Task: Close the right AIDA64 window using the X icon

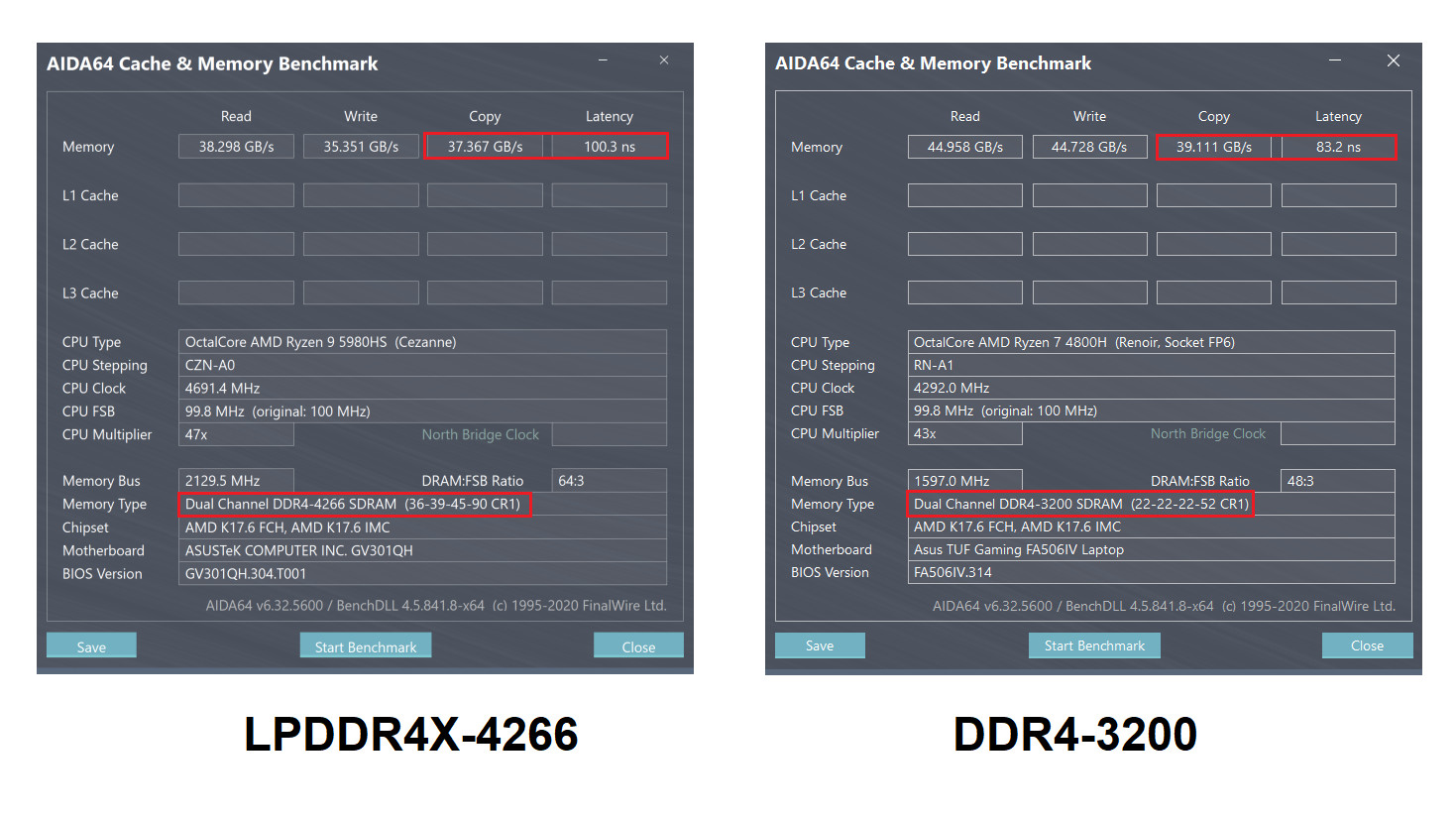Action: [x=1394, y=60]
